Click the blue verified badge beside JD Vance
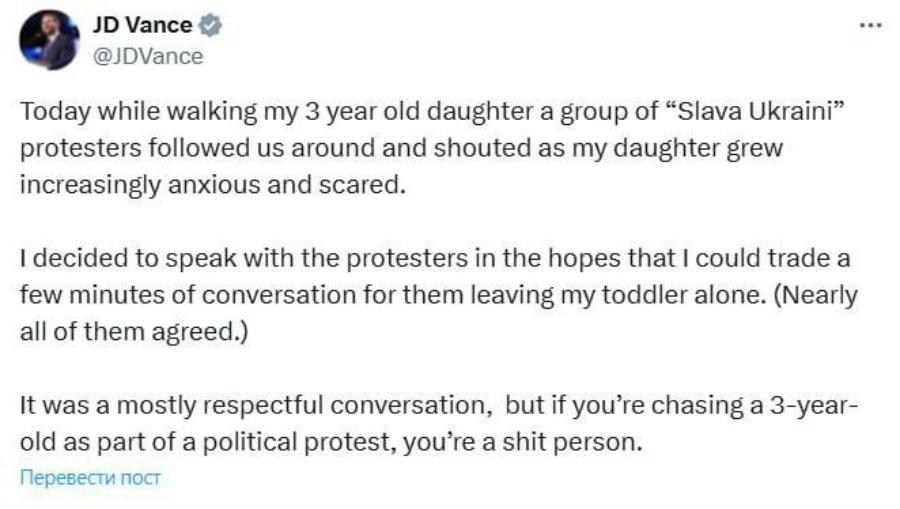 (210, 26)
